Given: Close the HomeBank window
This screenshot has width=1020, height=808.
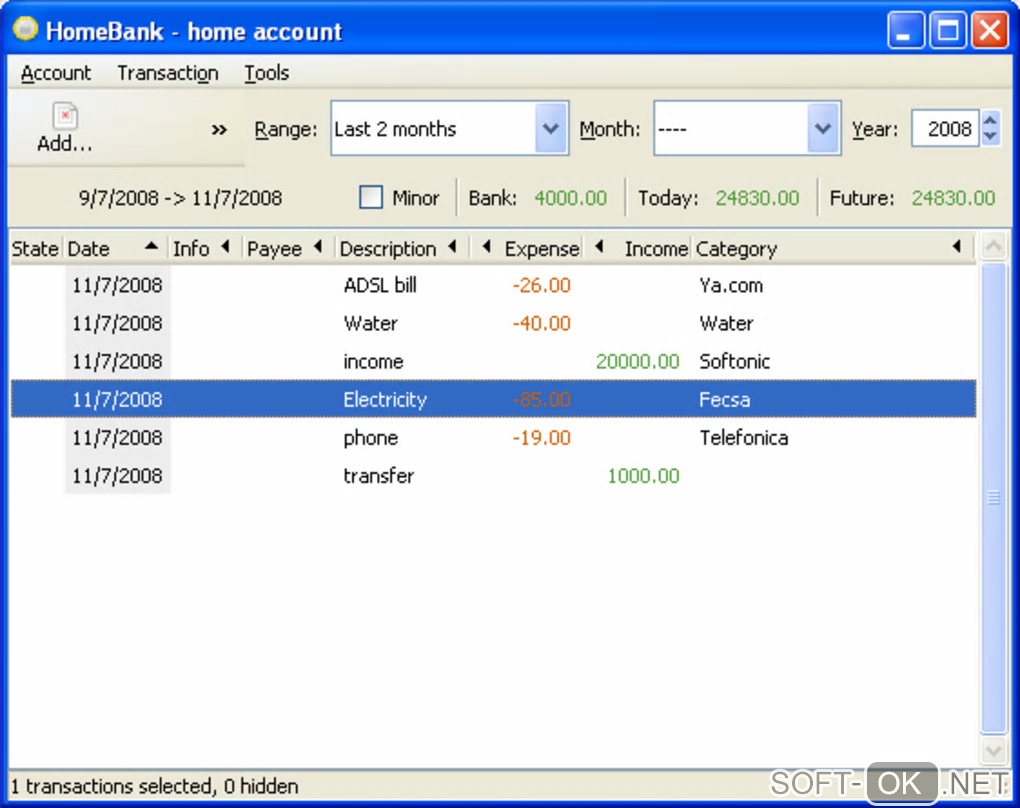Looking at the screenshot, I should pyautogui.click(x=990, y=30).
